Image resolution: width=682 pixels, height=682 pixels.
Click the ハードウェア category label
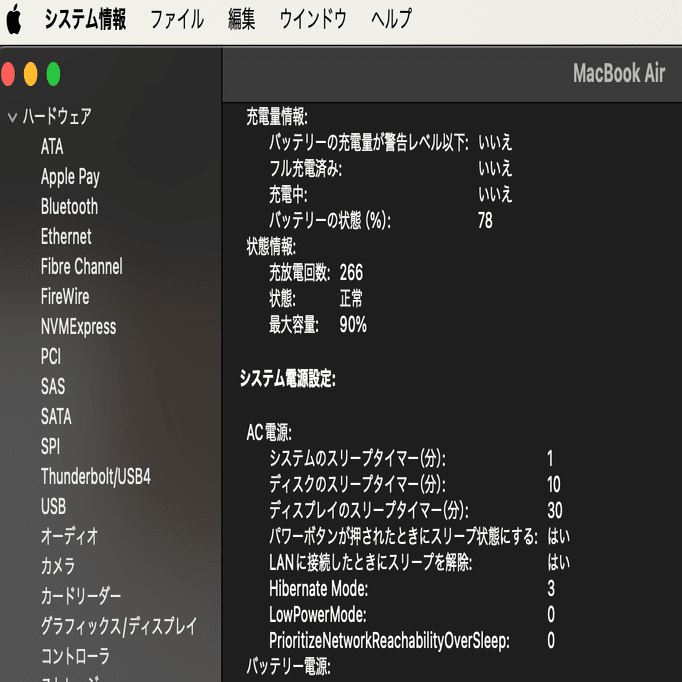pyautogui.click(x=57, y=117)
